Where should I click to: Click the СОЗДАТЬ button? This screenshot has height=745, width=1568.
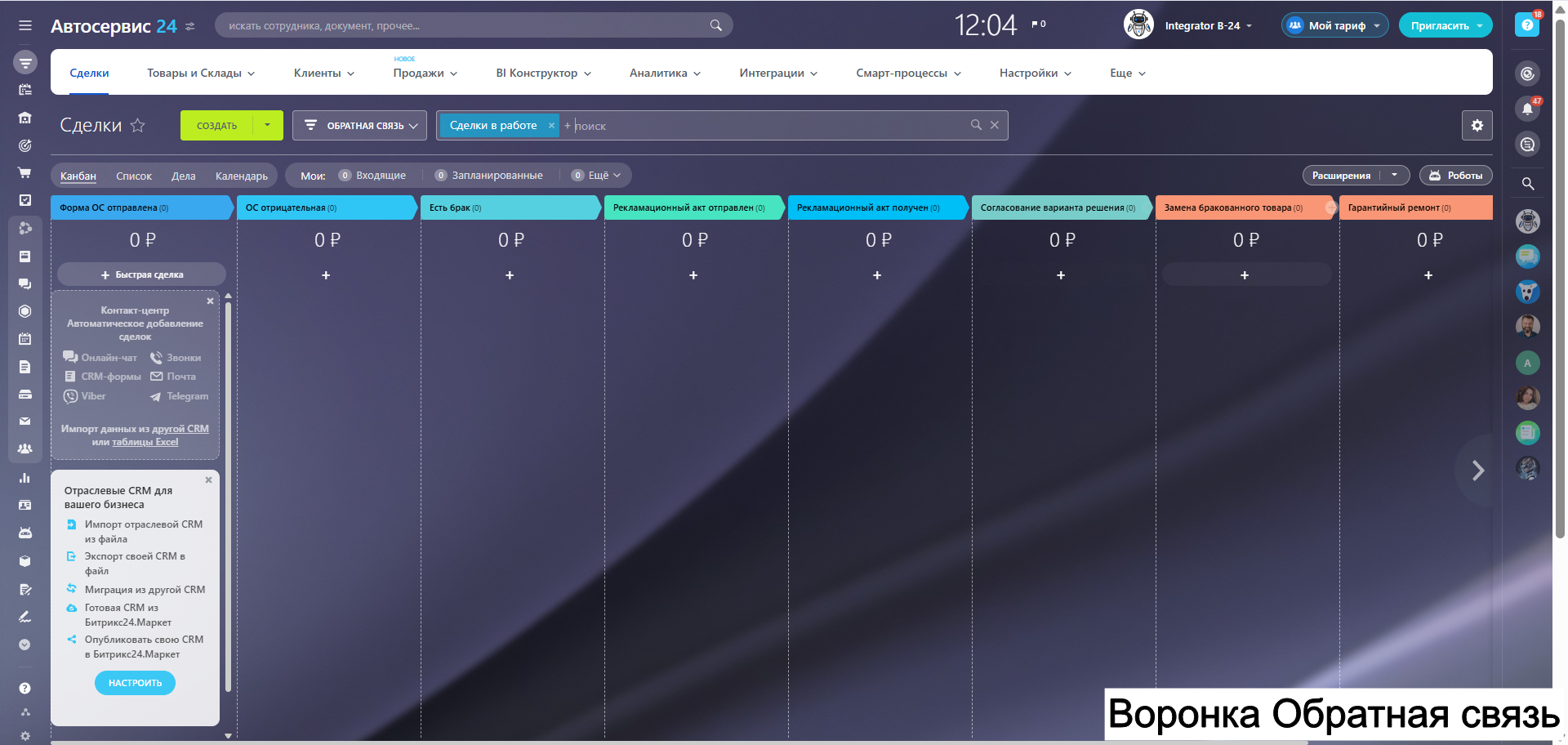[217, 125]
